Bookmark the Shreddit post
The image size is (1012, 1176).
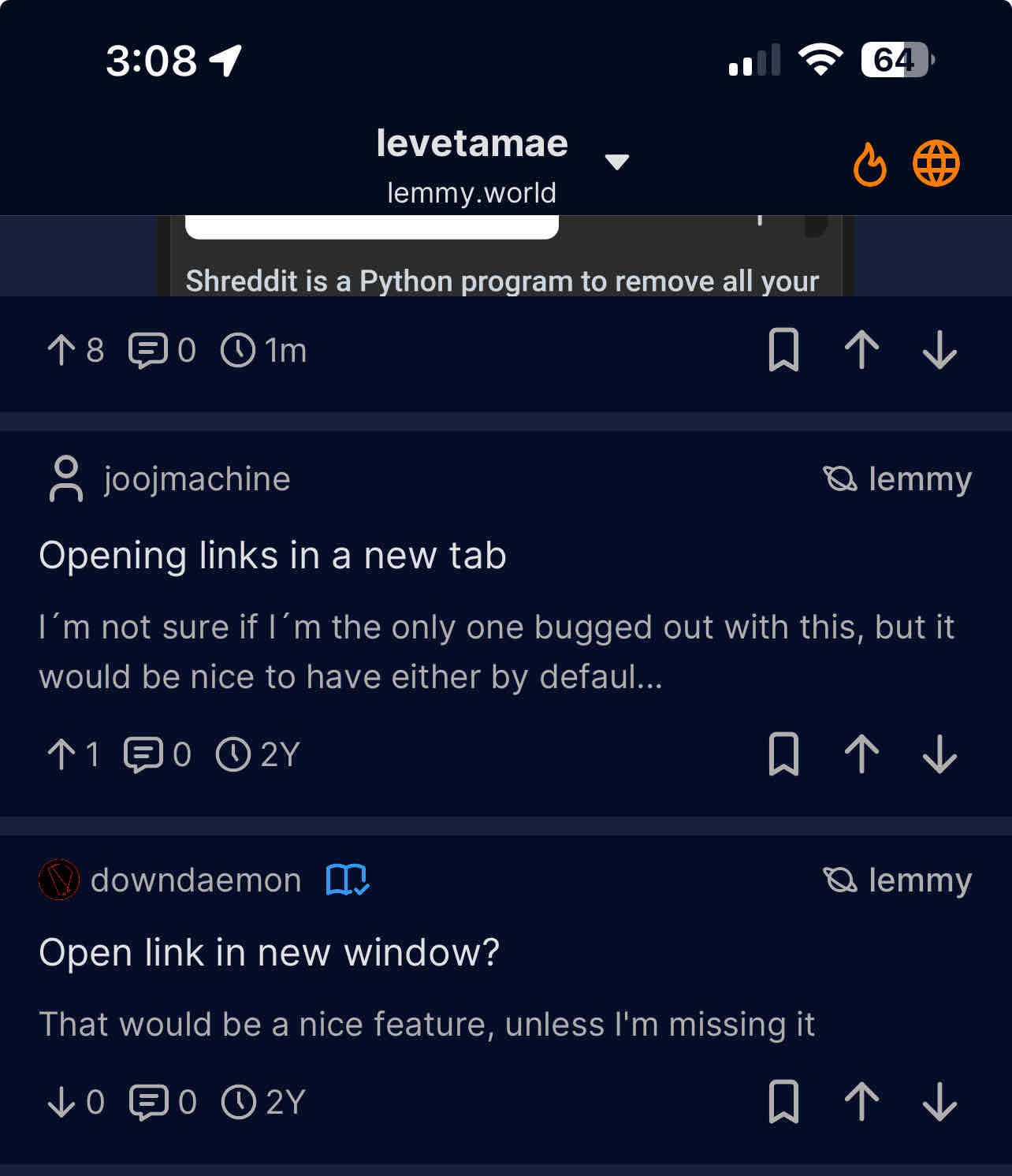point(783,350)
